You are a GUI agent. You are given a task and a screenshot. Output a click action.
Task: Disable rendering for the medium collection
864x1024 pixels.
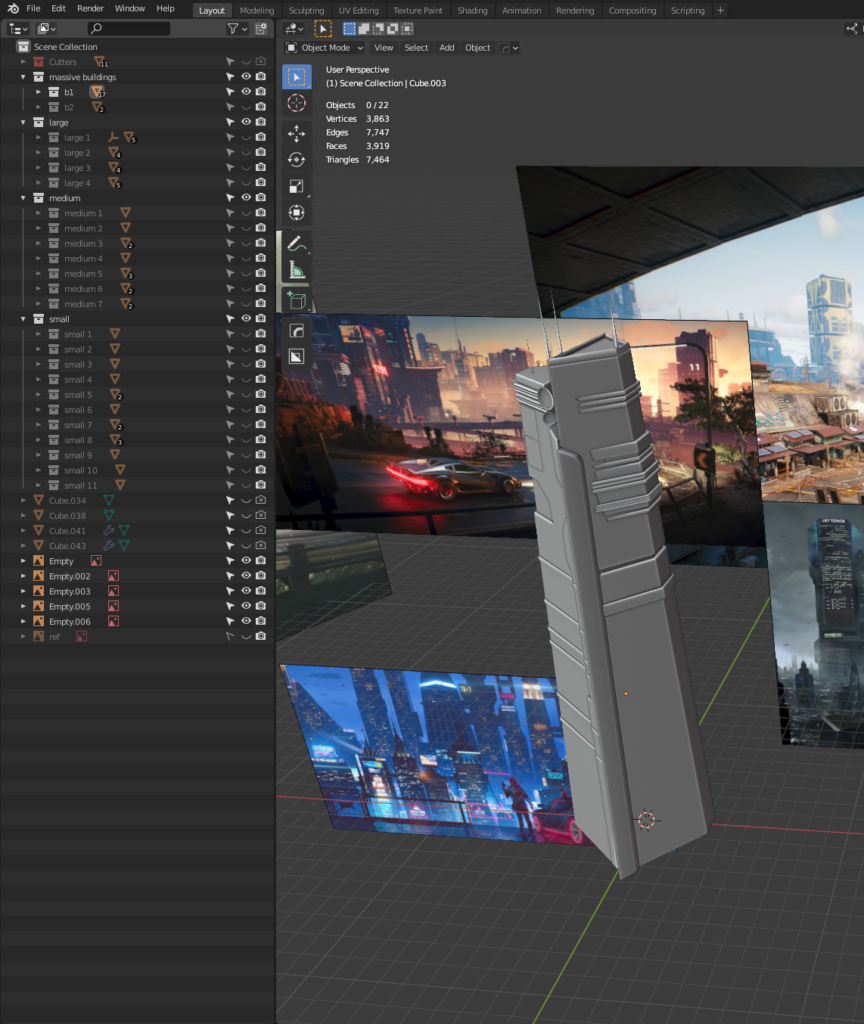coord(261,198)
